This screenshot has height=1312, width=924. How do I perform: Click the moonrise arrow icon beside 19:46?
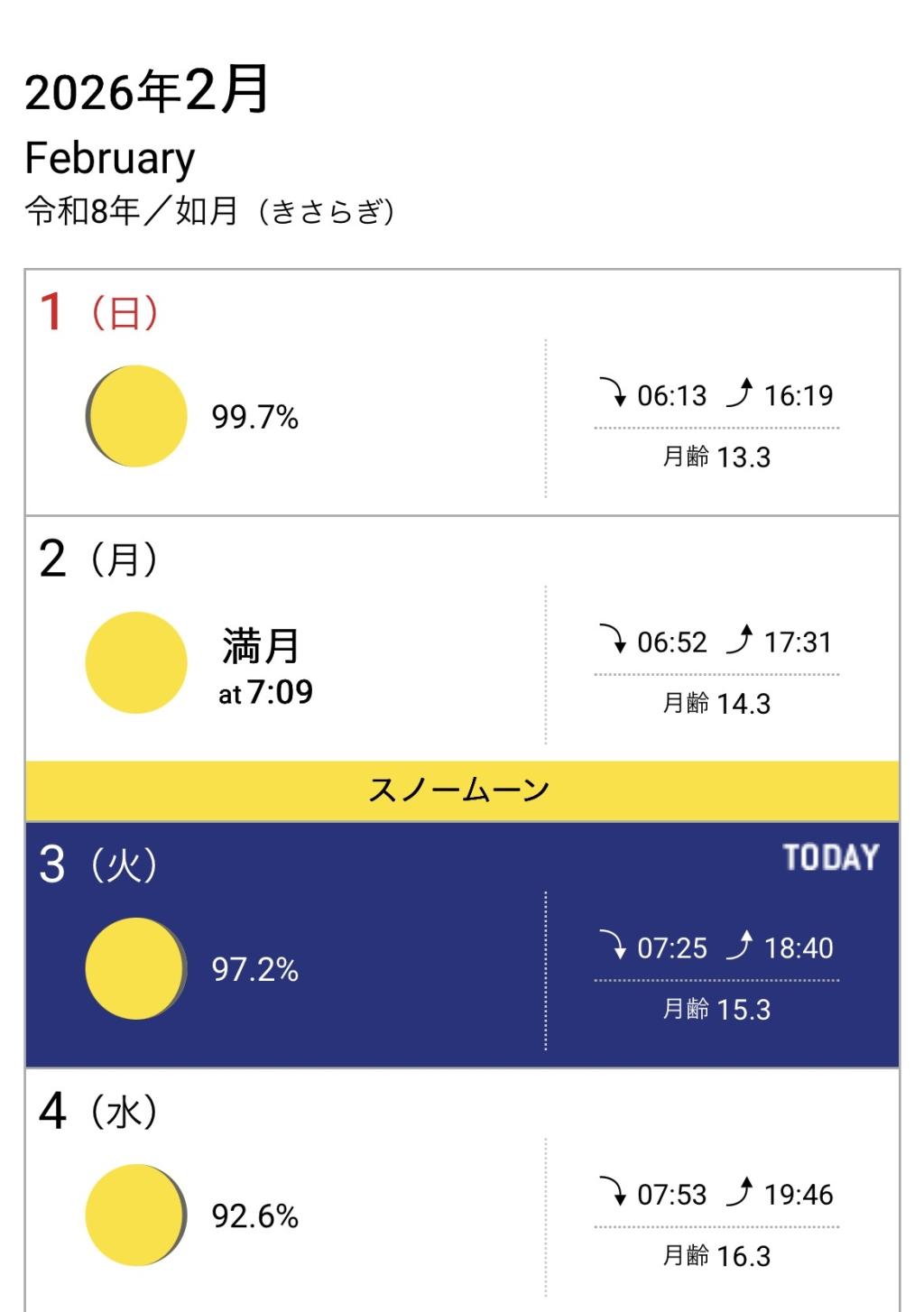(x=740, y=1192)
